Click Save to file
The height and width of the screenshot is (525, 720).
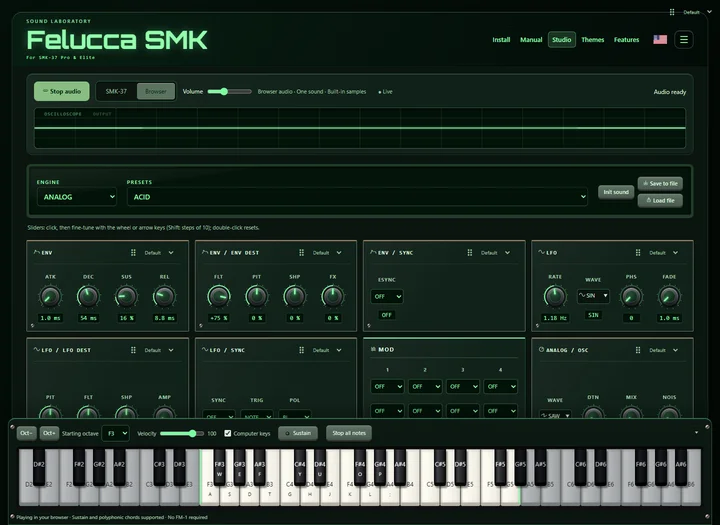[660, 184]
